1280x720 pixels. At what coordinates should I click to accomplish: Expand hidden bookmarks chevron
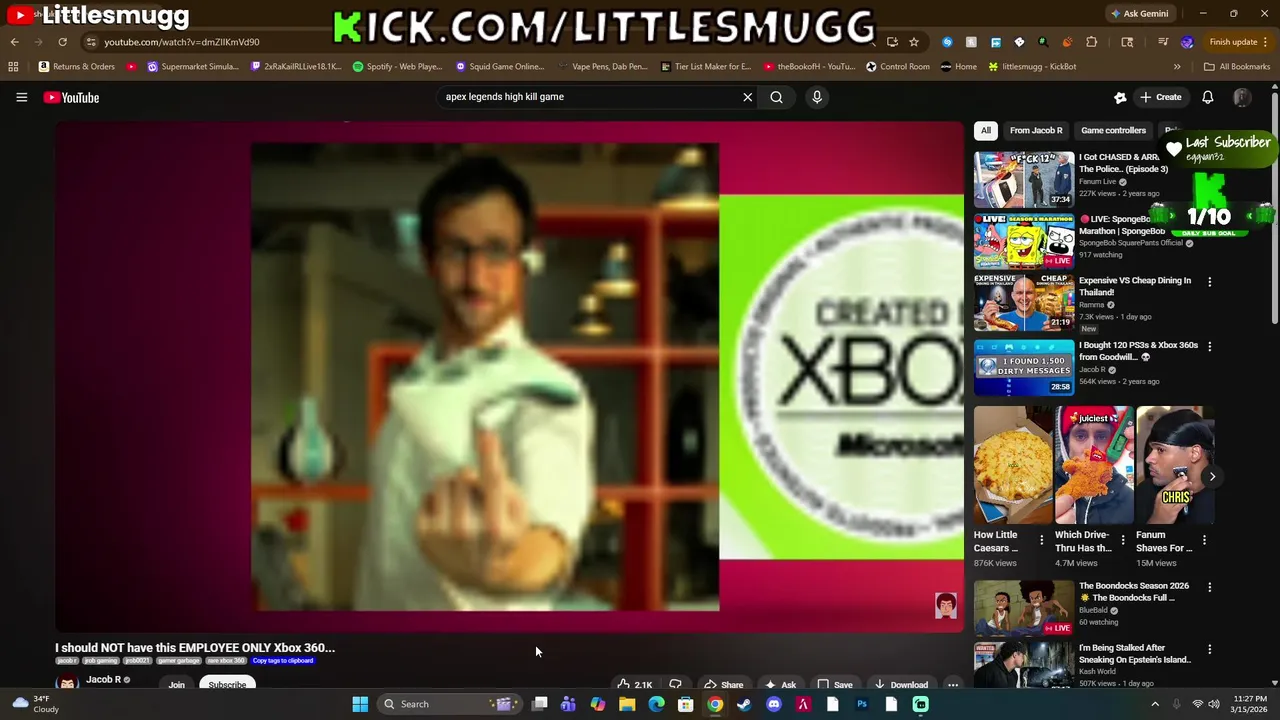[1177, 66]
